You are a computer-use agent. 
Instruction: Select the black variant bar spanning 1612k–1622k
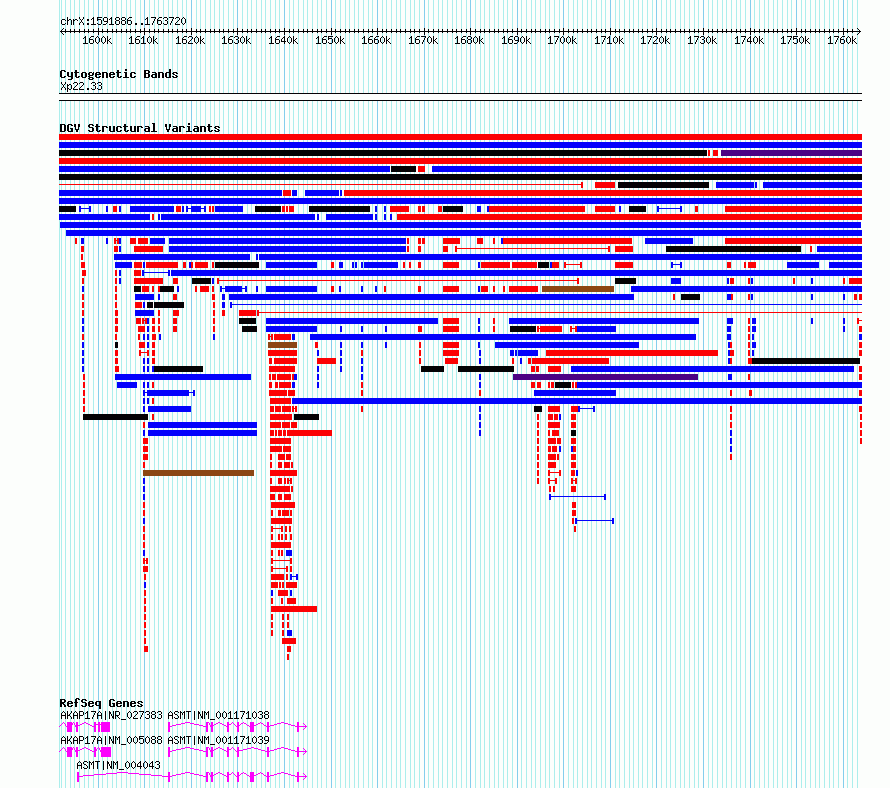click(178, 369)
